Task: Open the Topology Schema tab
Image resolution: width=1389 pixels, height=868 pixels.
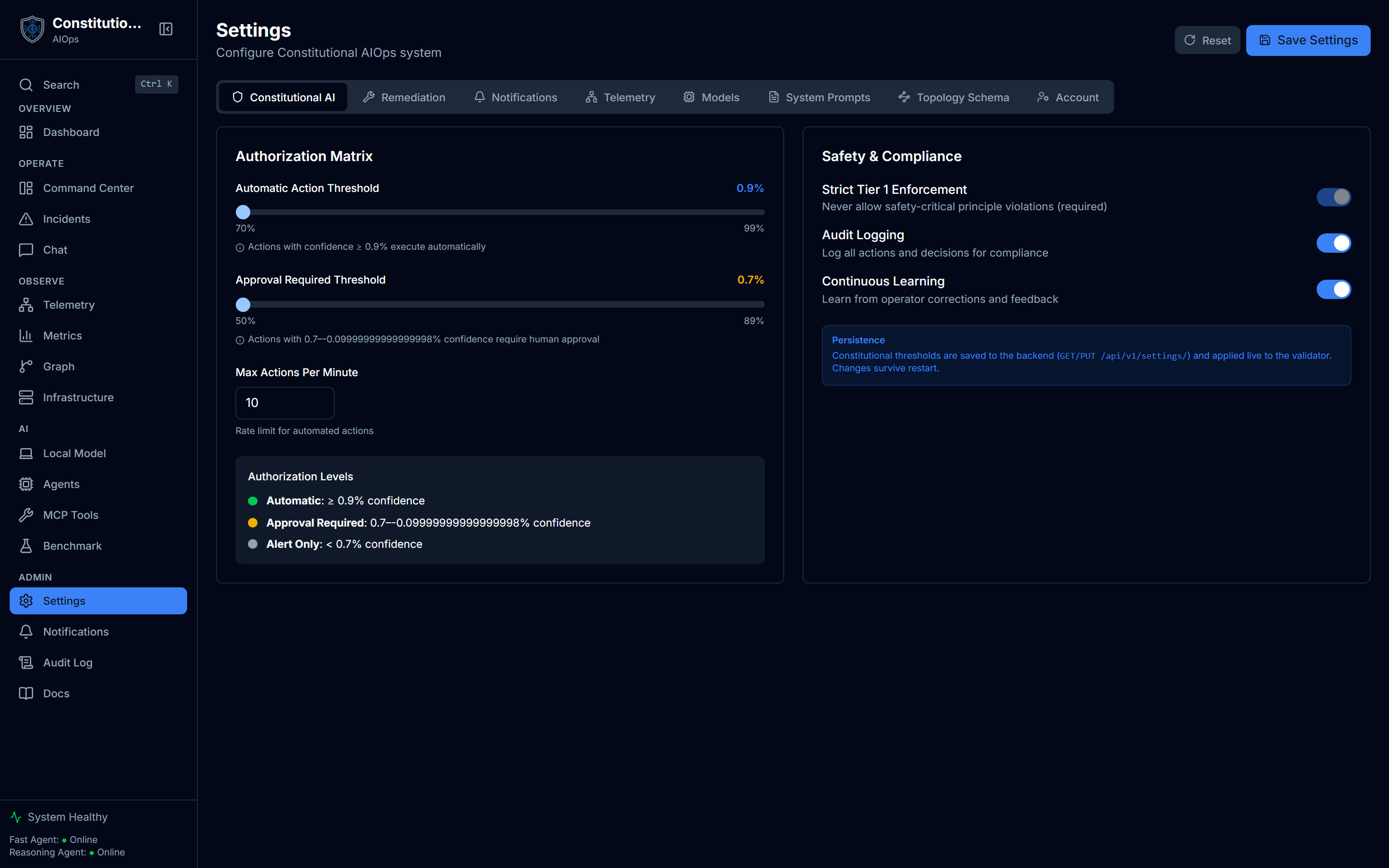Action: point(954,97)
